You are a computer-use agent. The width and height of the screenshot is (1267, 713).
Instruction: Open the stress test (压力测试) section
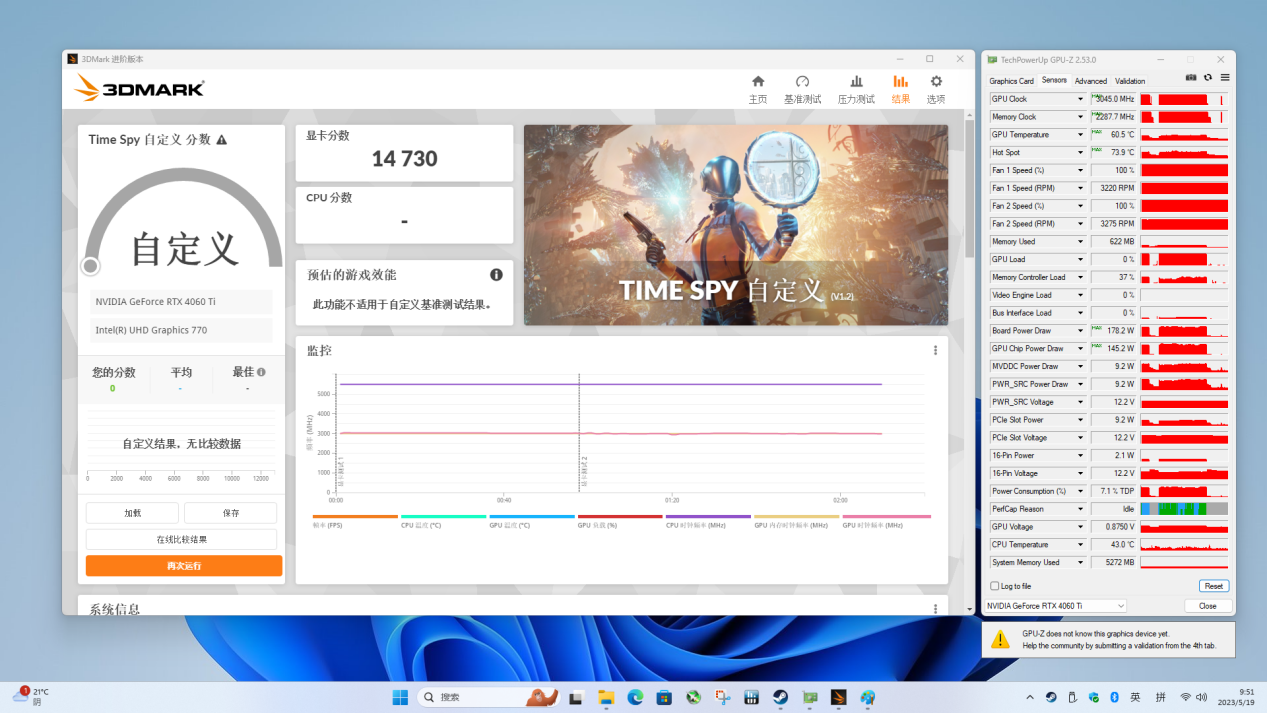point(856,88)
